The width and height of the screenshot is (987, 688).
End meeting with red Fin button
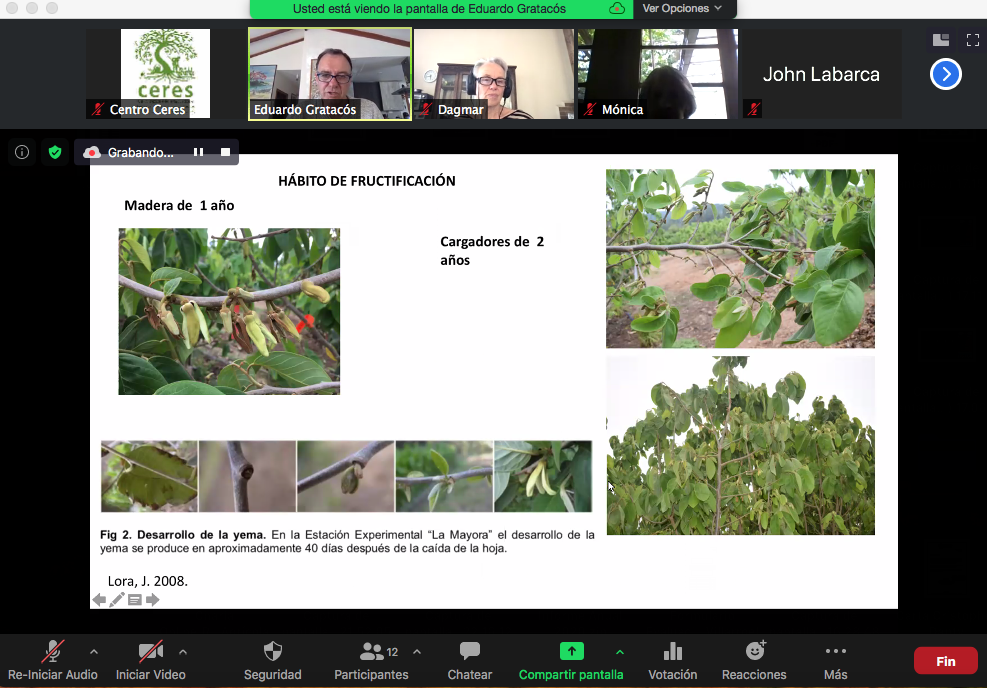(945, 661)
